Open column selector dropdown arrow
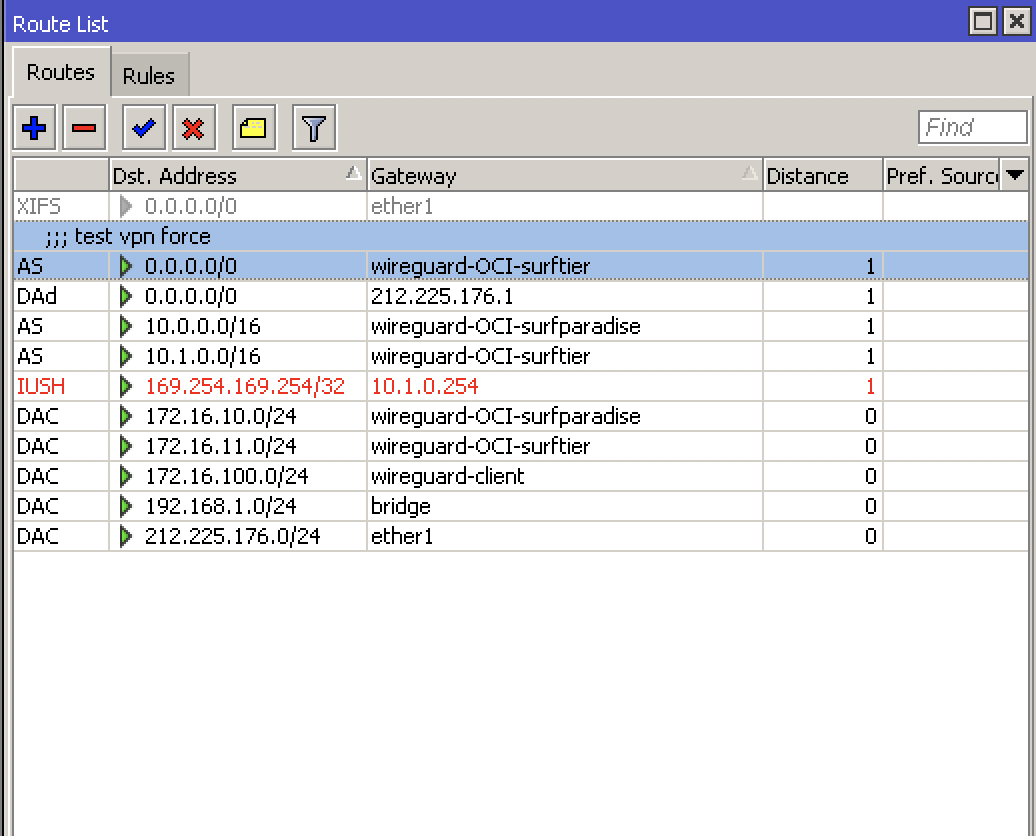Screen dimensions: 1036x836 coord(1014,175)
